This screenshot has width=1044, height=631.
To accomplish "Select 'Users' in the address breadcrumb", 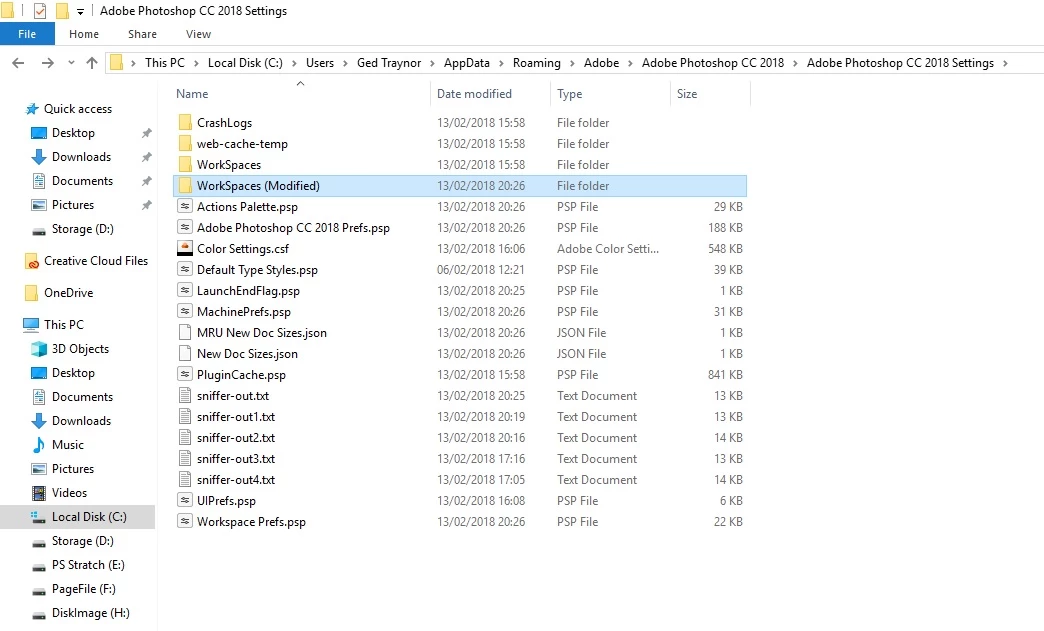I will pyautogui.click(x=320, y=63).
